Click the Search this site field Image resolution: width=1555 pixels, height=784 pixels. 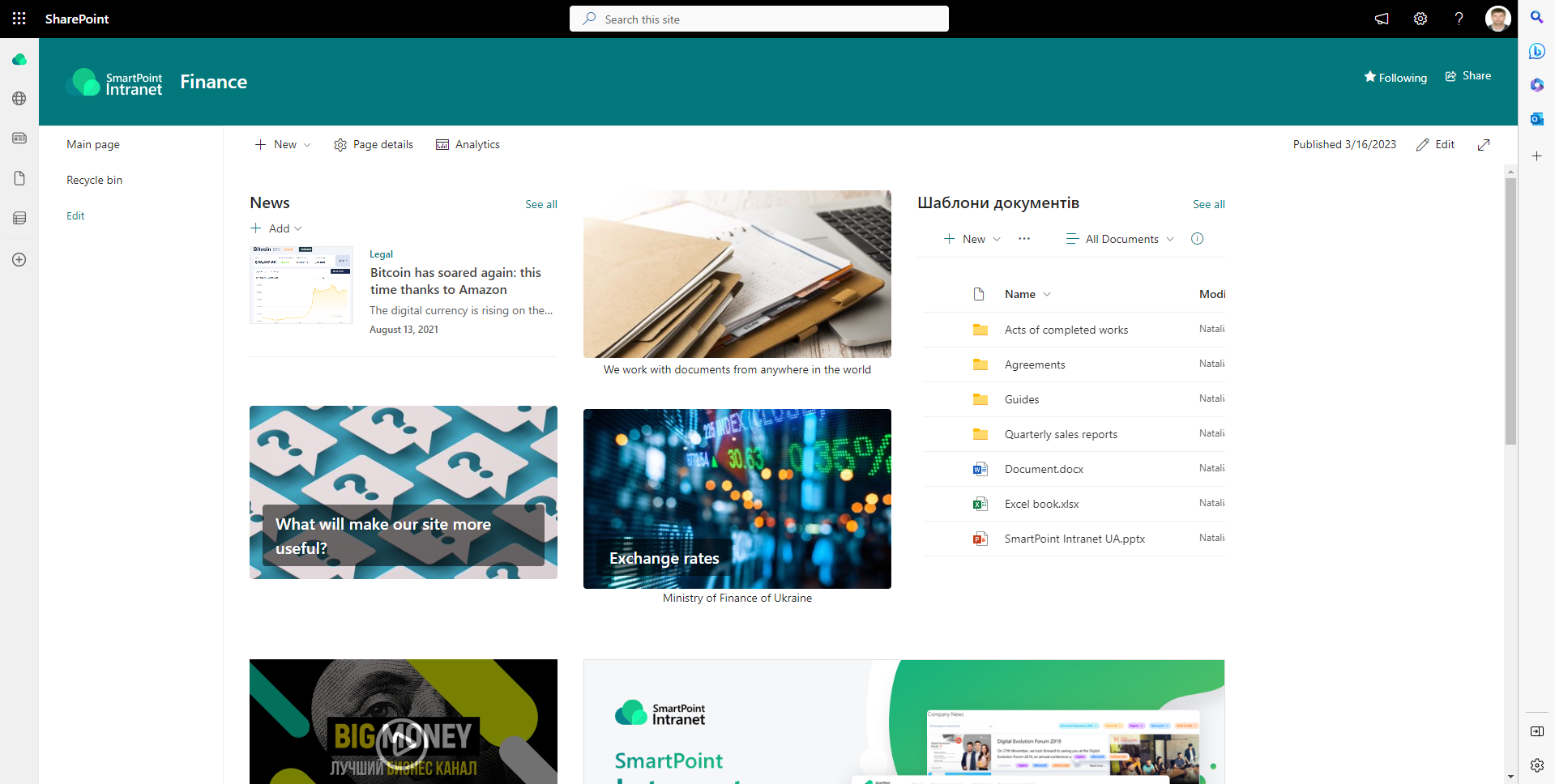(759, 19)
